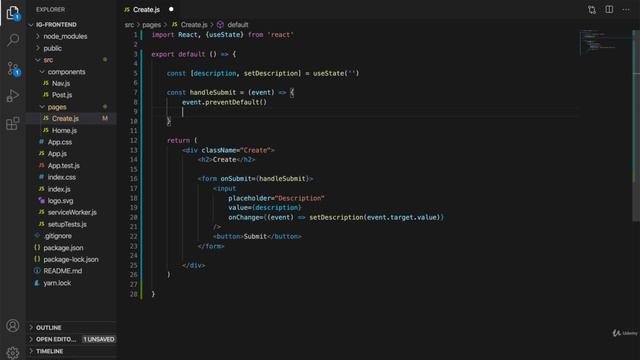
Task: Click the Split Editor Right icon
Action: coord(609,9)
